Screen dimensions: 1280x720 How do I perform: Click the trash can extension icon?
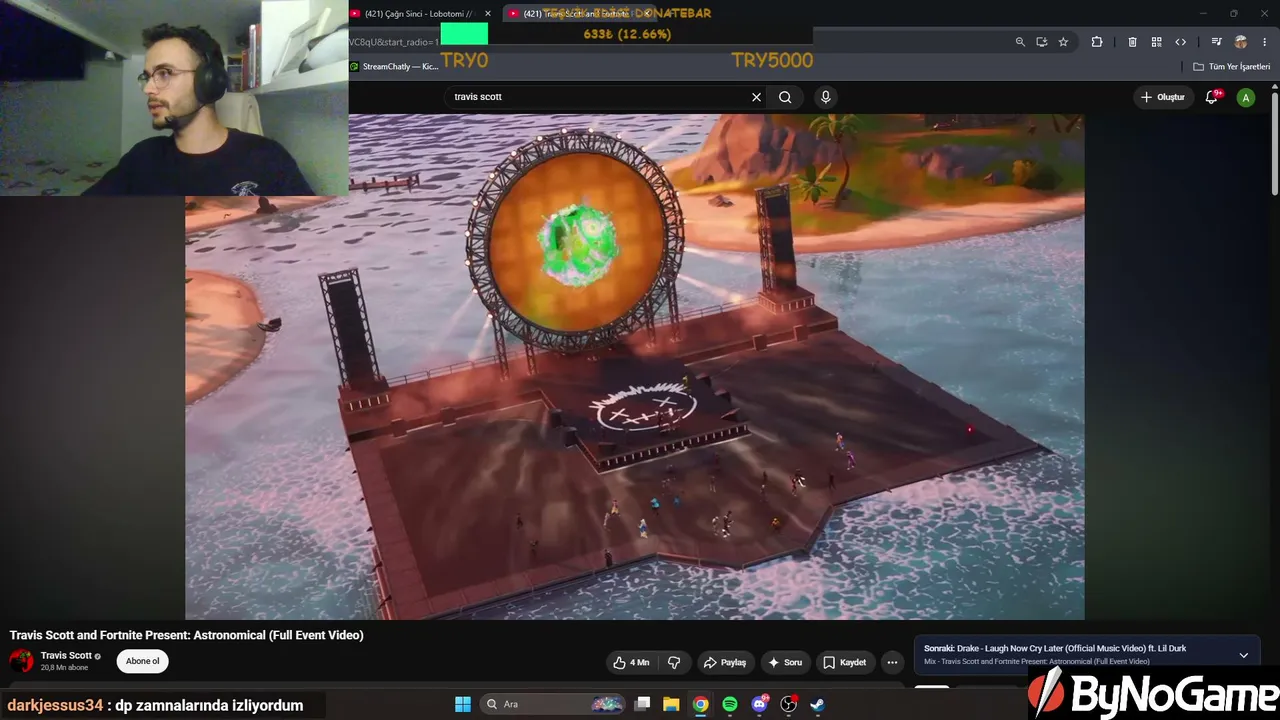1132,42
